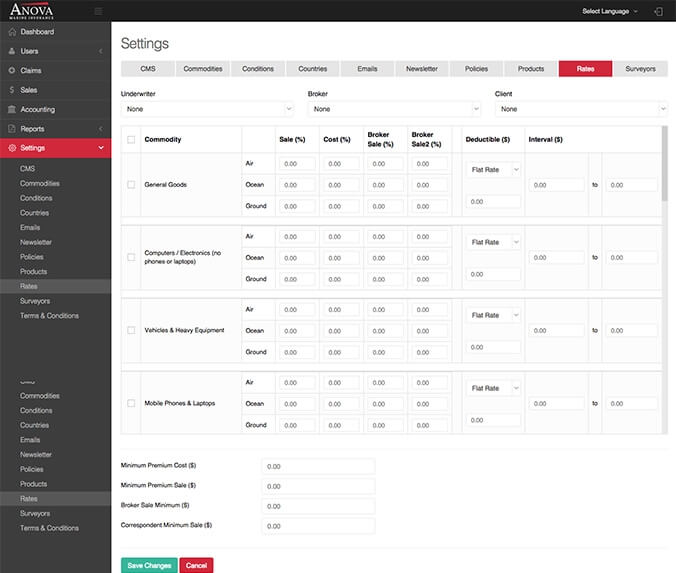
Task: Click the Users person icon in sidebar
Action: tap(12, 51)
